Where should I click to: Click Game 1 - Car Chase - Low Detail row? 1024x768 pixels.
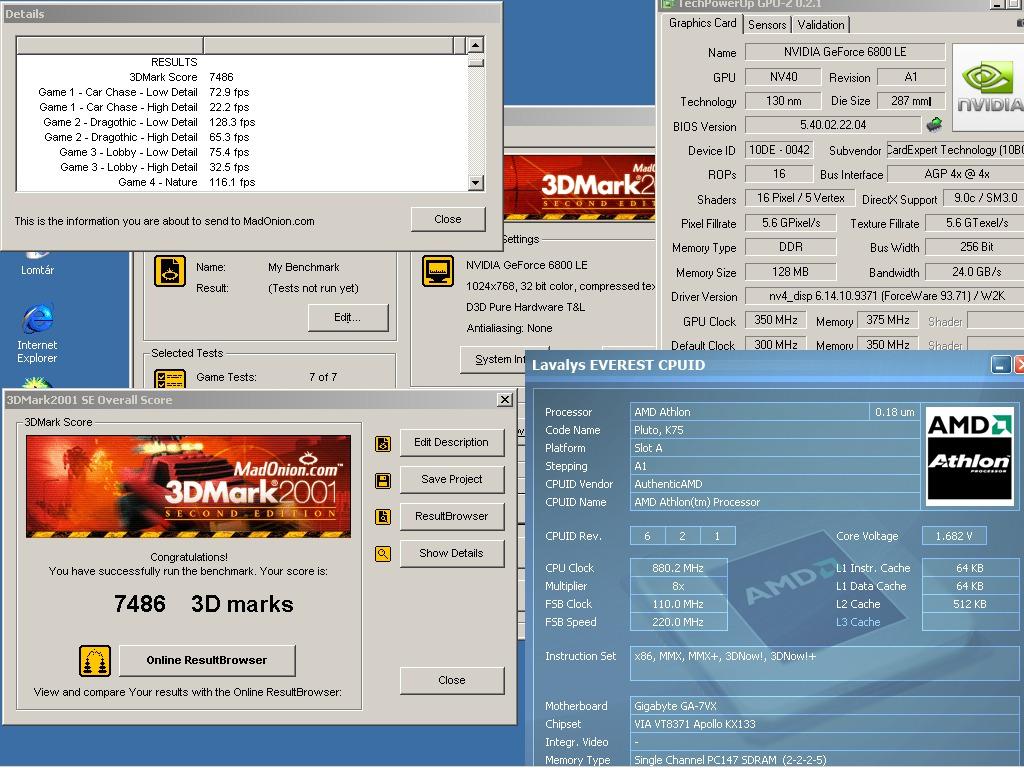click(242, 92)
